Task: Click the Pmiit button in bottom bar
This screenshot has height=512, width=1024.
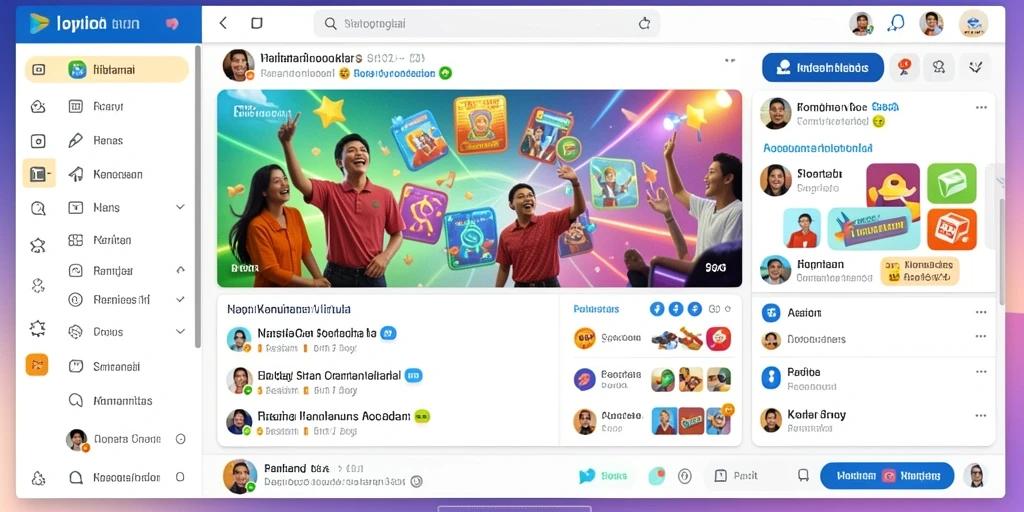Action: (x=737, y=476)
